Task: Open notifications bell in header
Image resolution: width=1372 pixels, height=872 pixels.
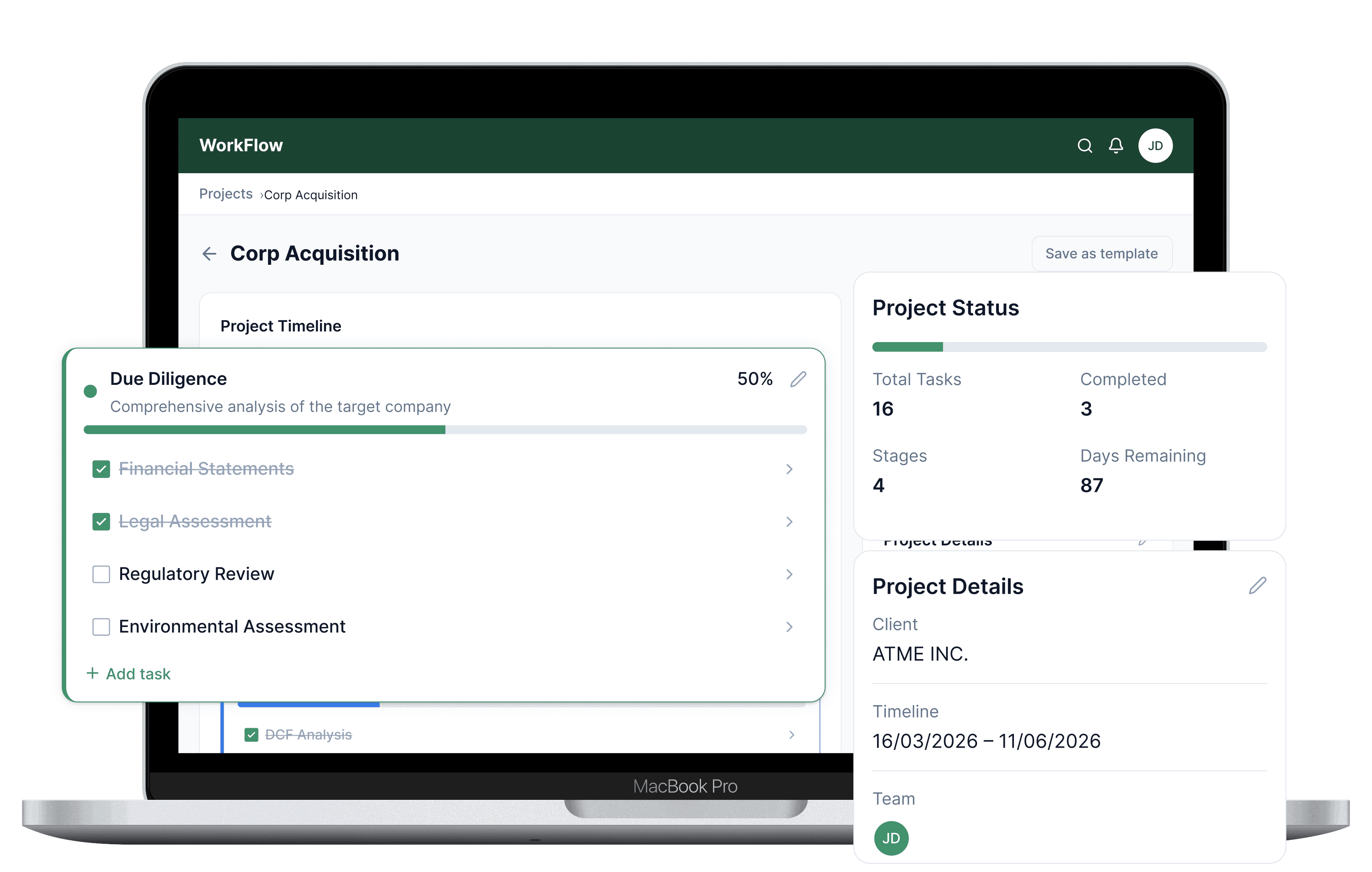Action: [1115, 146]
